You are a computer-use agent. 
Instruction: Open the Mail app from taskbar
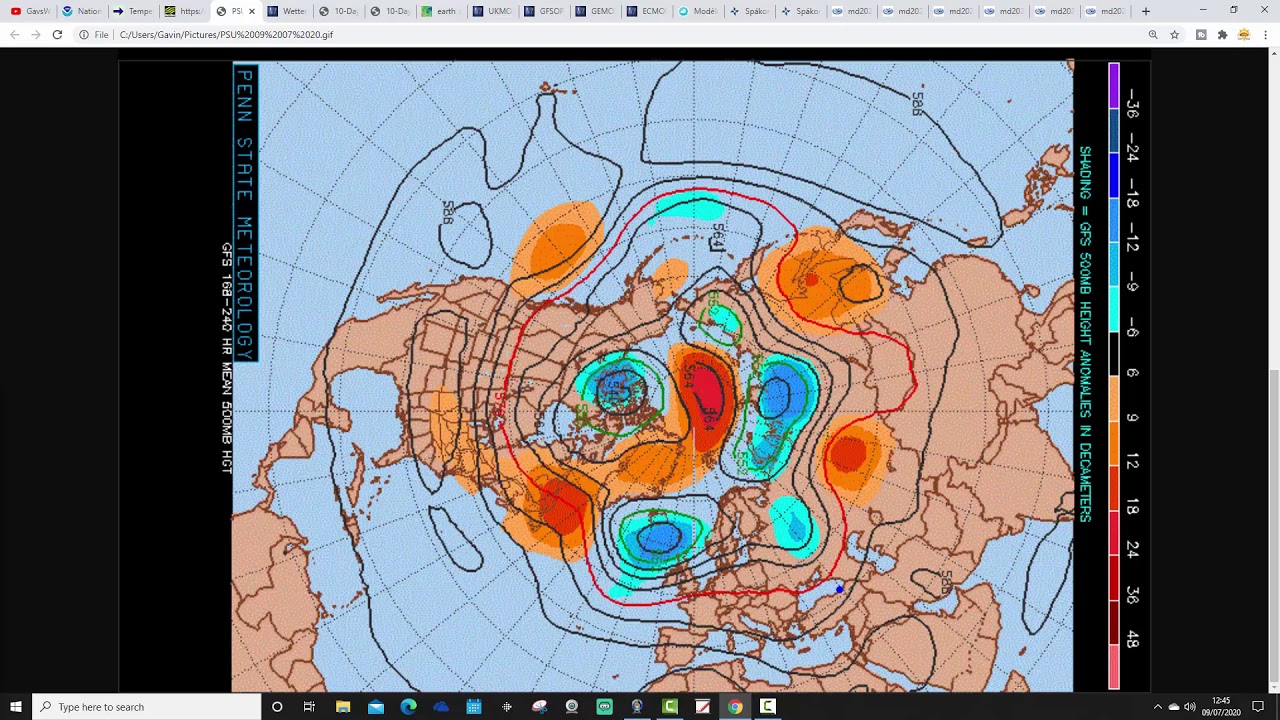376,707
